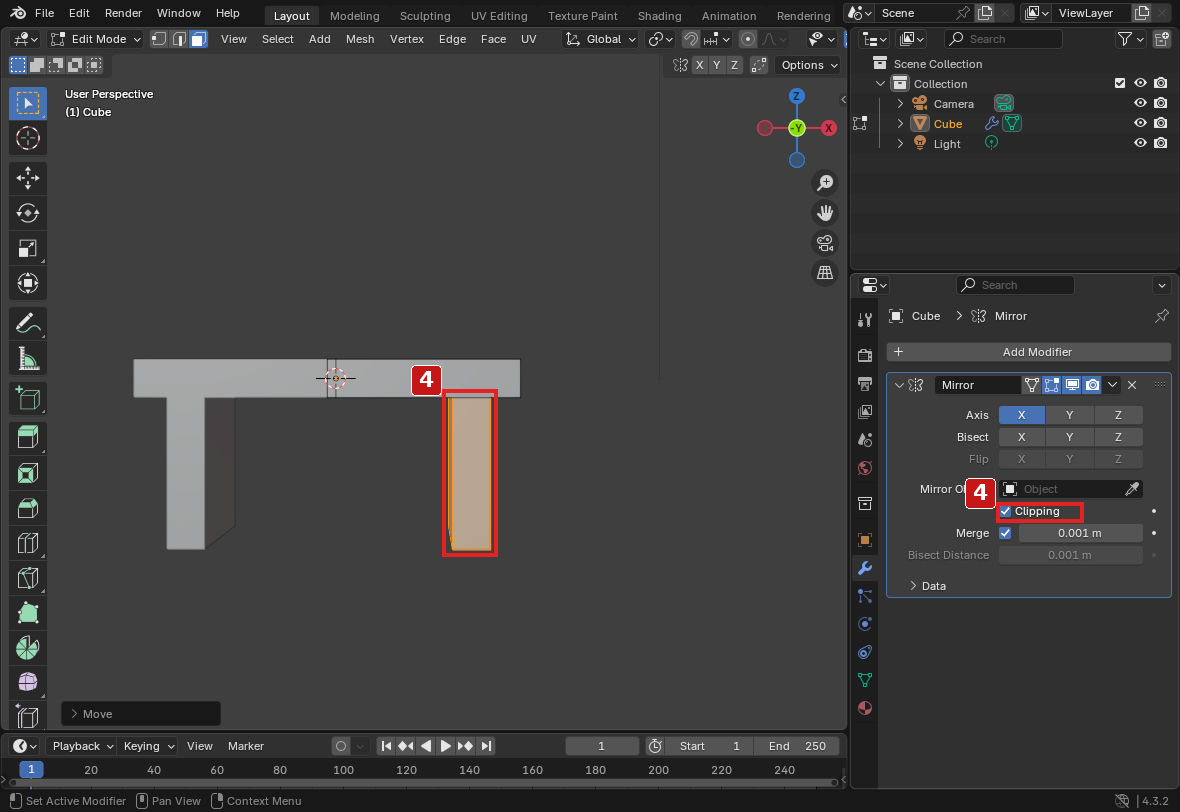
Task: Select the Loop Cut tool
Action: tap(28, 543)
